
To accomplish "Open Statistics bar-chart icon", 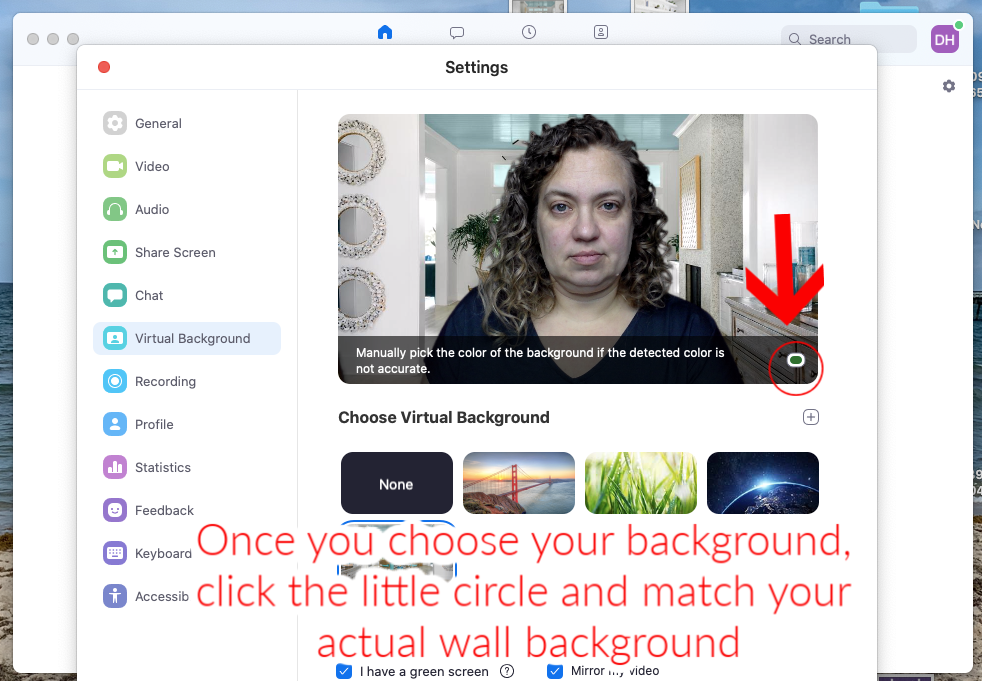I will (115, 467).
